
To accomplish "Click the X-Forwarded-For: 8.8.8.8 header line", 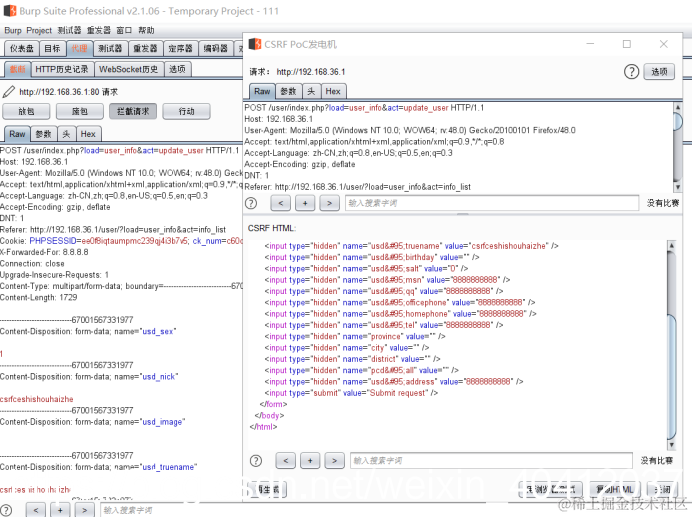I will point(44,252).
